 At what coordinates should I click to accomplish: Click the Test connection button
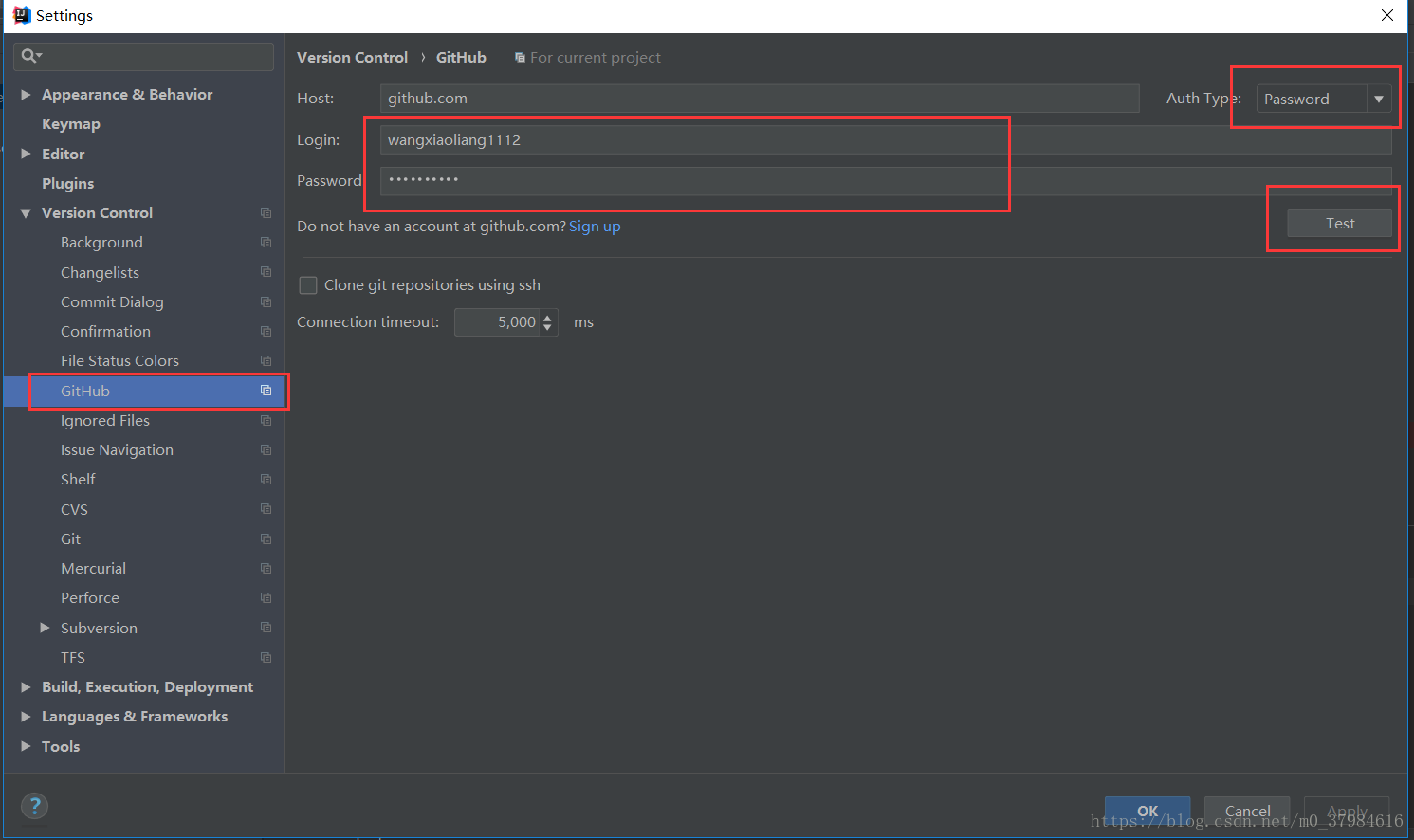tap(1339, 223)
